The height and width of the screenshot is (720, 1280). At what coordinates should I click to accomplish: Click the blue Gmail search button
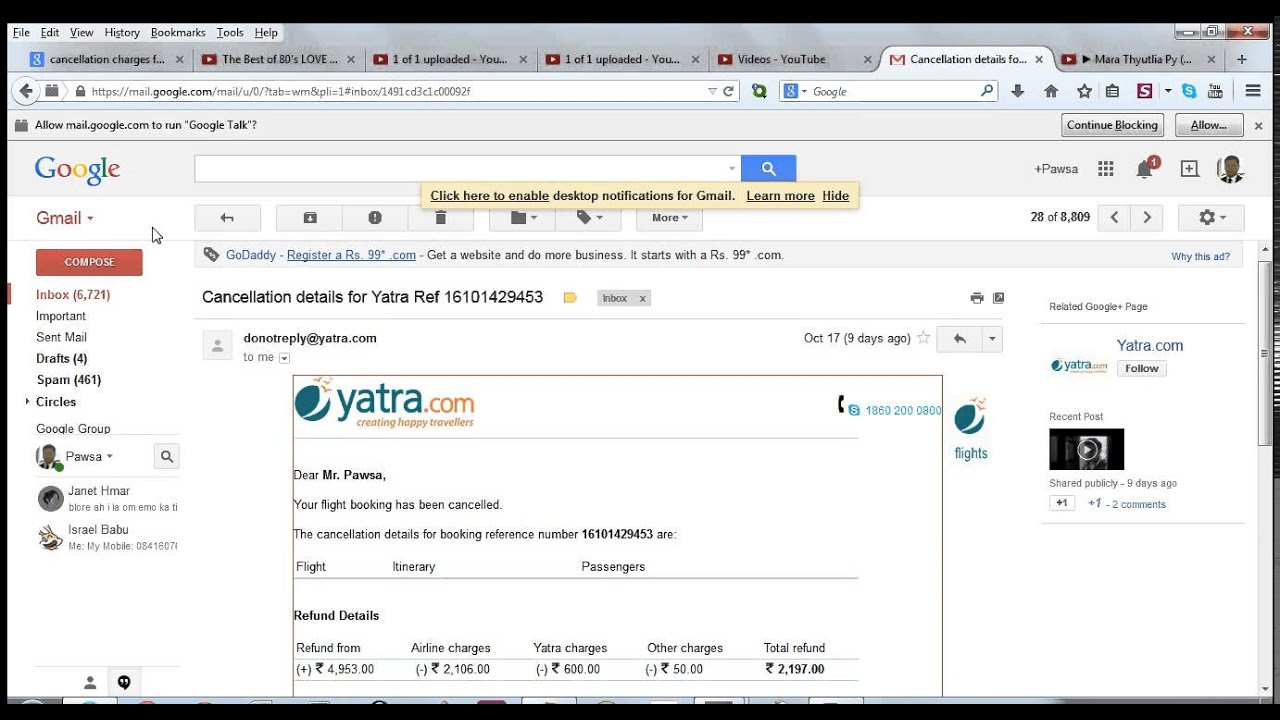[x=768, y=169]
